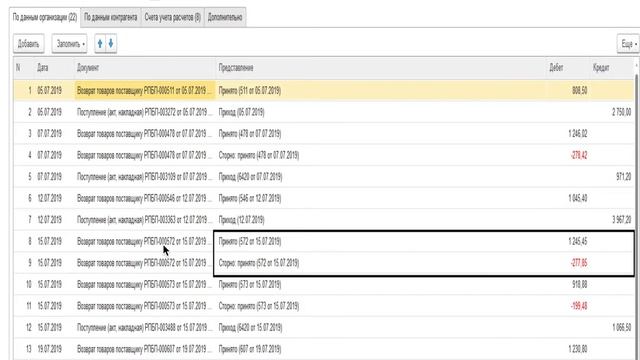Viewport: 640px width, 360px height.
Task: Click the cell Сторно: принято (478 от 07.07.2019)
Action: pos(259,155)
